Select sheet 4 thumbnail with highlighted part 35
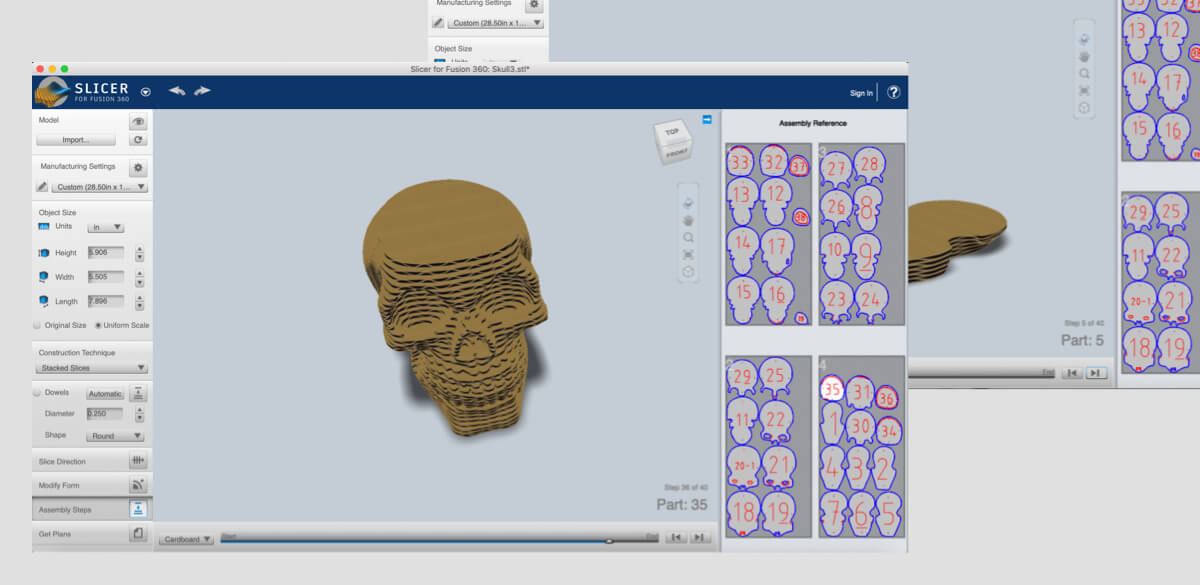Image resolution: width=1200 pixels, height=585 pixels. (x=861, y=447)
